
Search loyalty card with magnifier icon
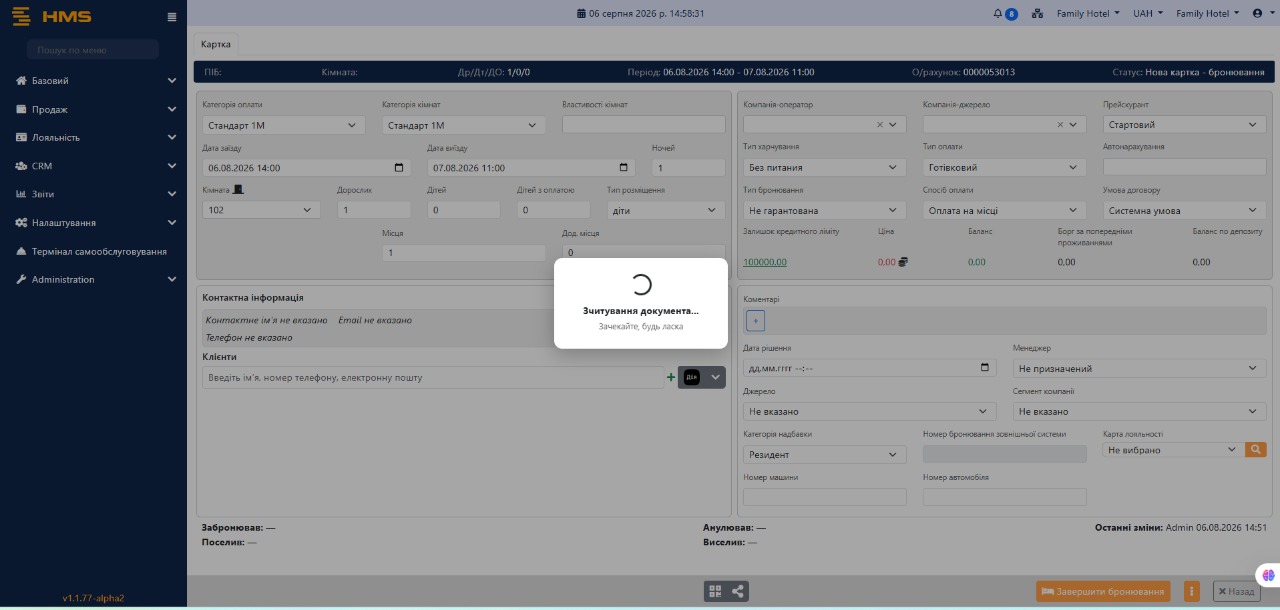pos(1255,450)
